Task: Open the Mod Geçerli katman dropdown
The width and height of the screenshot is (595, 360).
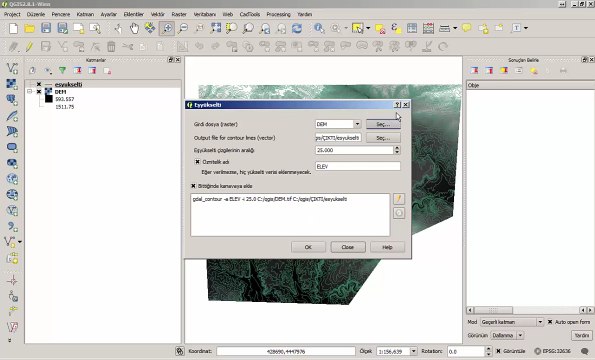Action: click(540, 322)
